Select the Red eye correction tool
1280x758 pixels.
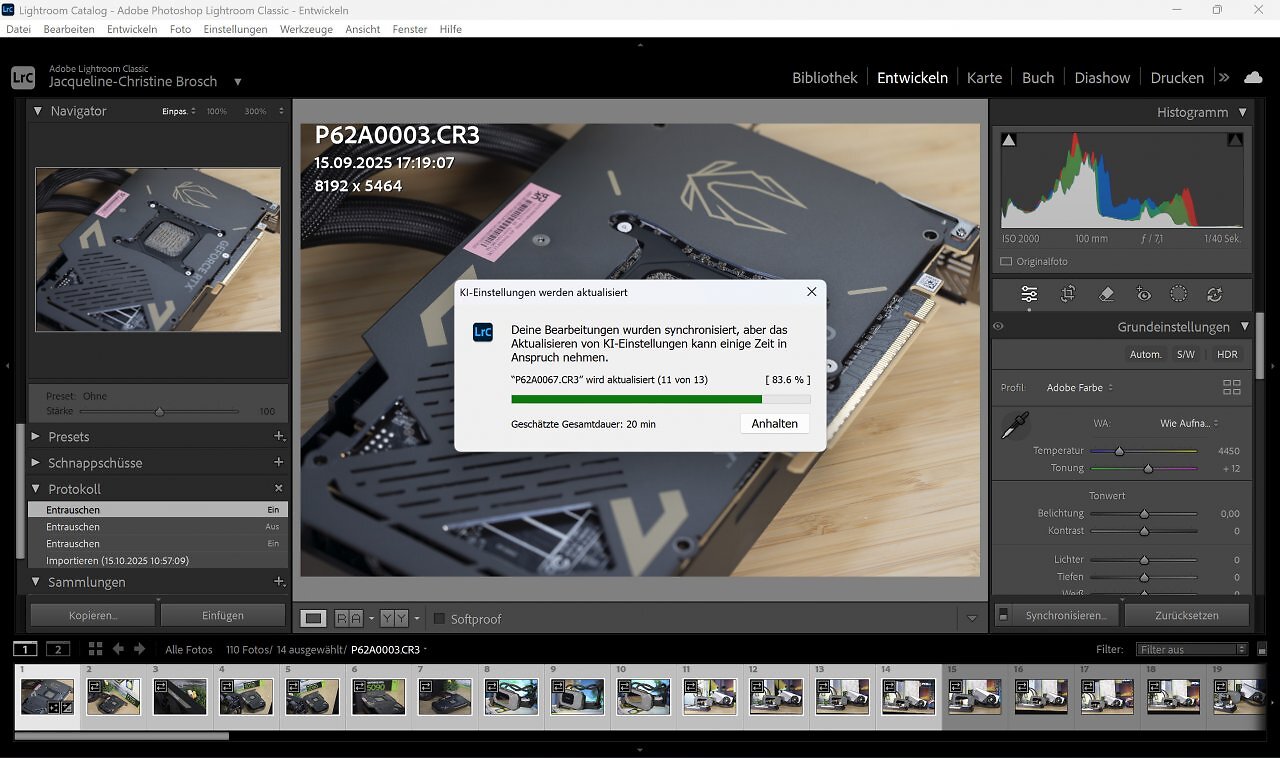click(x=1144, y=294)
